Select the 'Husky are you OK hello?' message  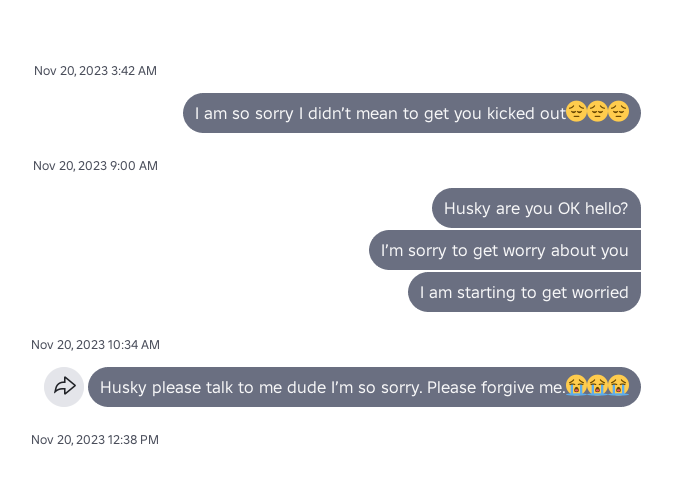point(536,208)
